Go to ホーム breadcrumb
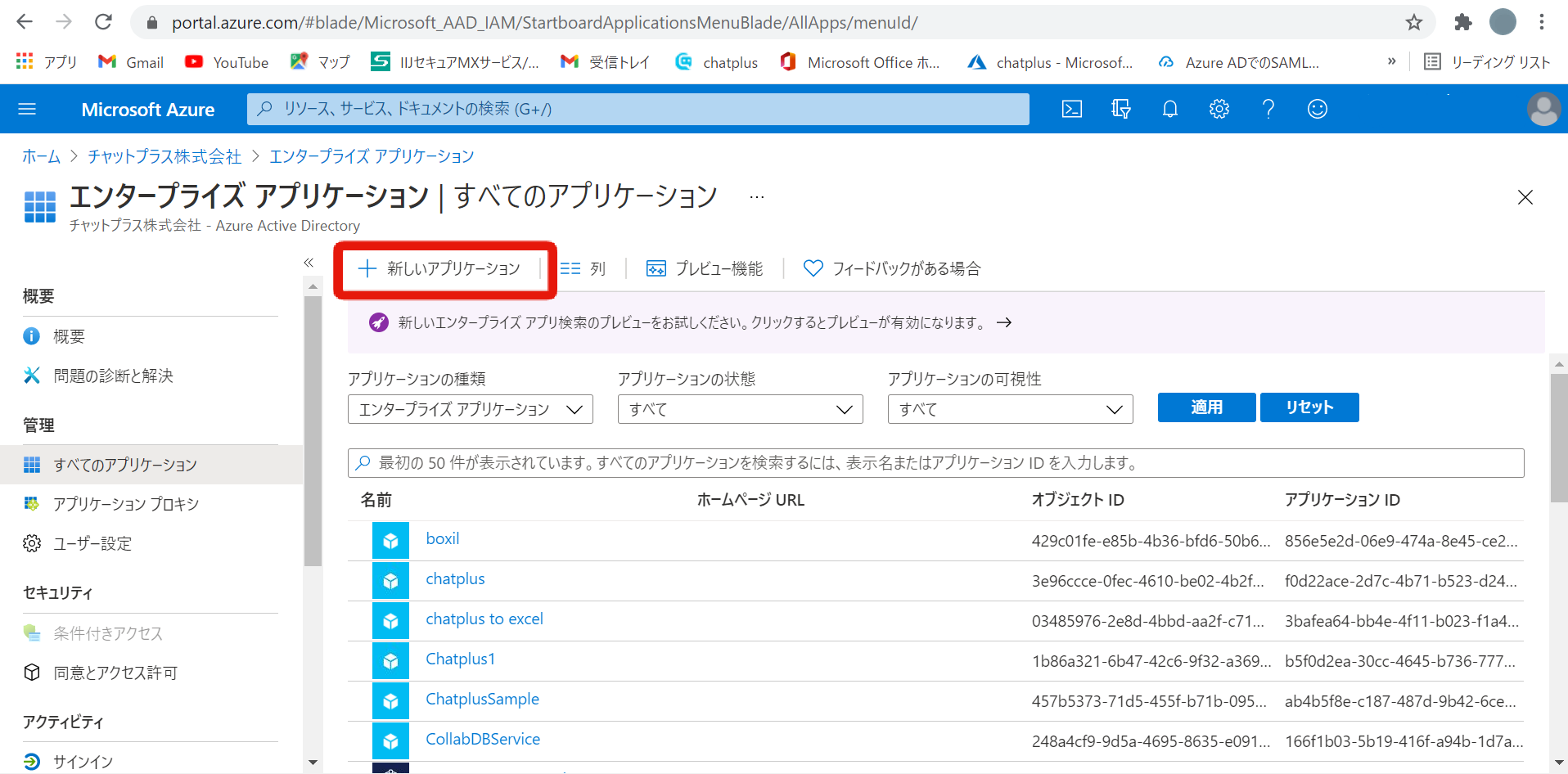Screen dimensions: 1568x774 coord(41,156)
